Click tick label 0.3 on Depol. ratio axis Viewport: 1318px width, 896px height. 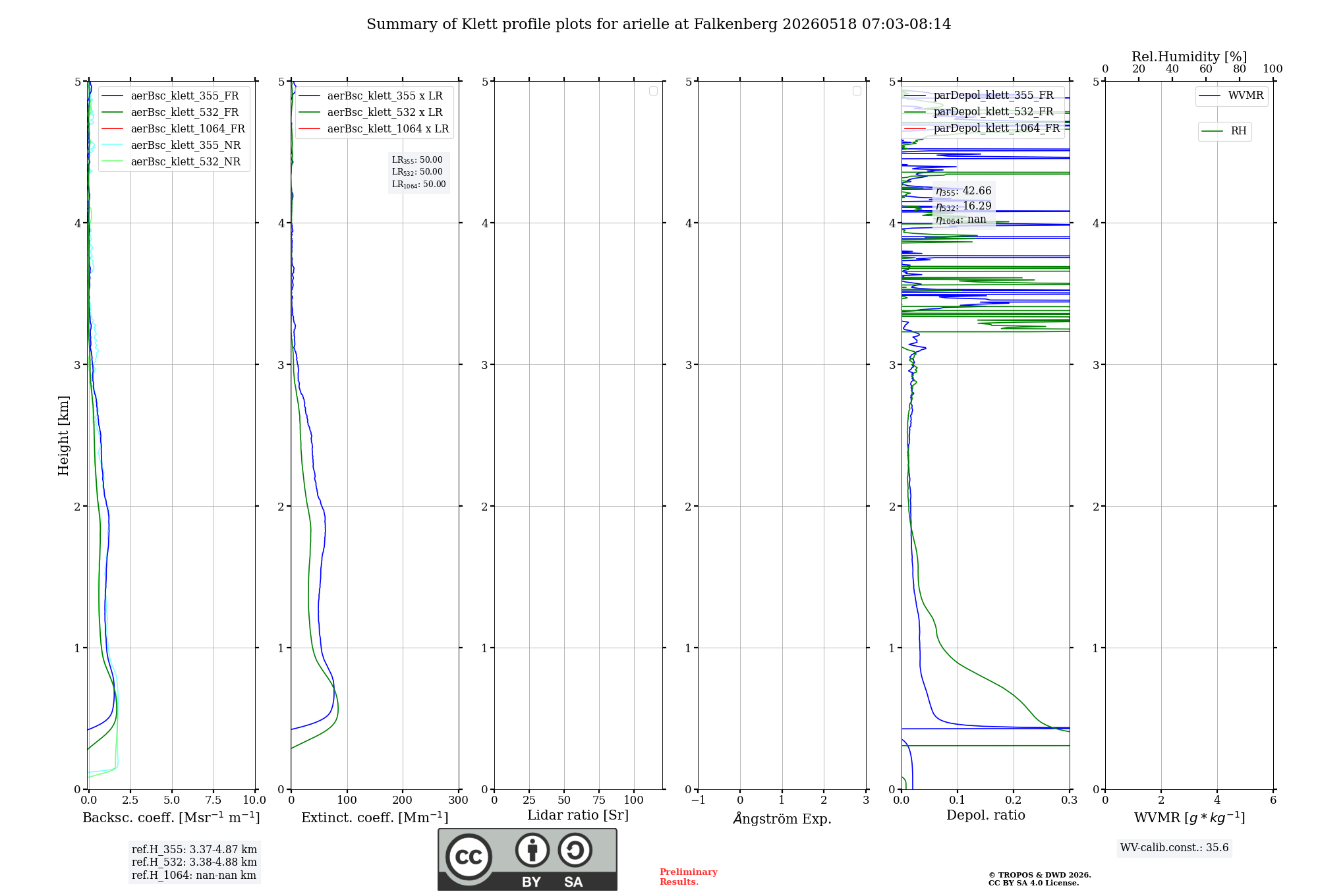[1069, 800]
